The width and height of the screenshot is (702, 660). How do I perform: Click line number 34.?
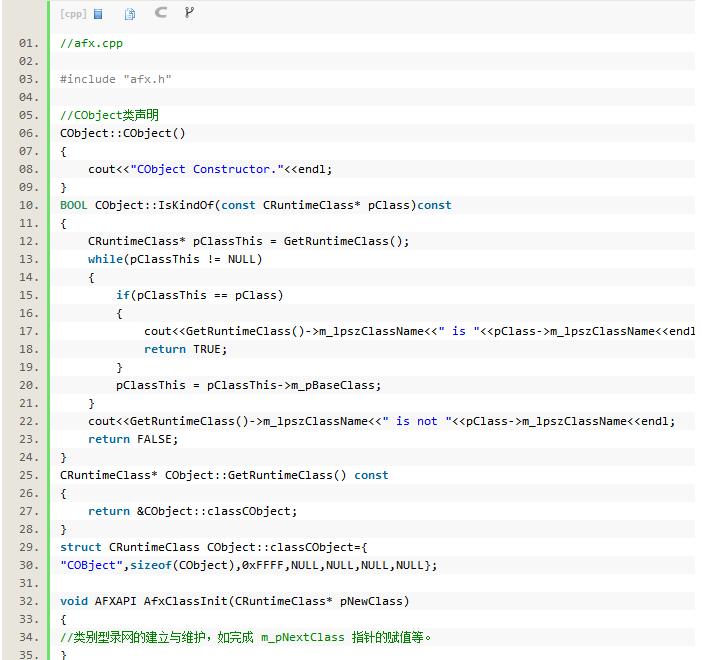point(29,638)
